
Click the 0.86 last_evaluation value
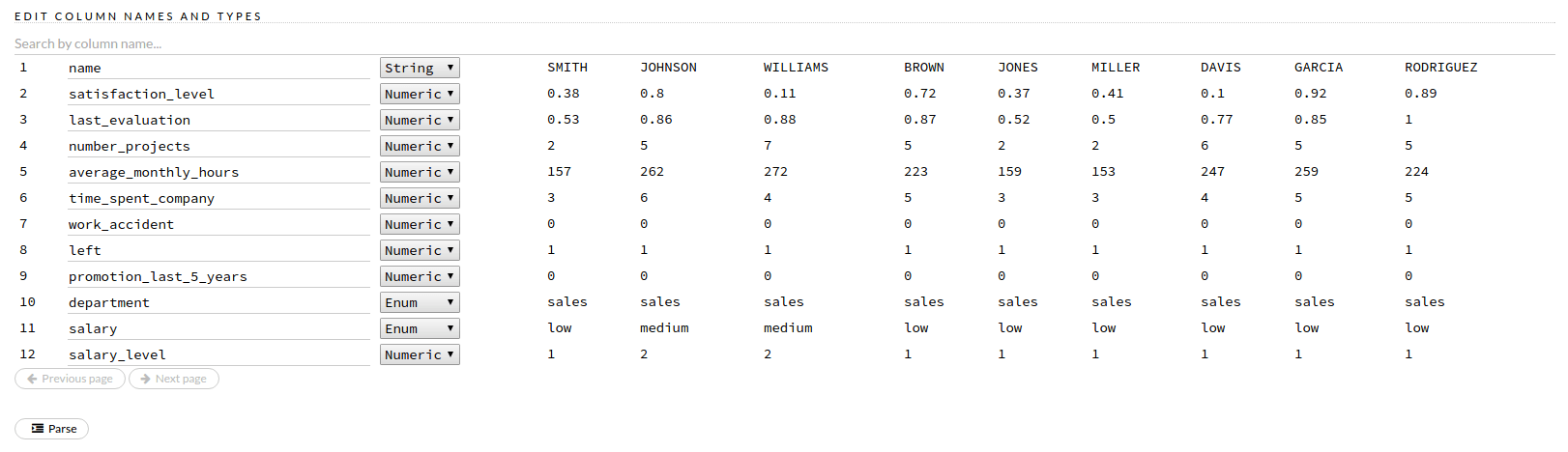tap(656, 120)
